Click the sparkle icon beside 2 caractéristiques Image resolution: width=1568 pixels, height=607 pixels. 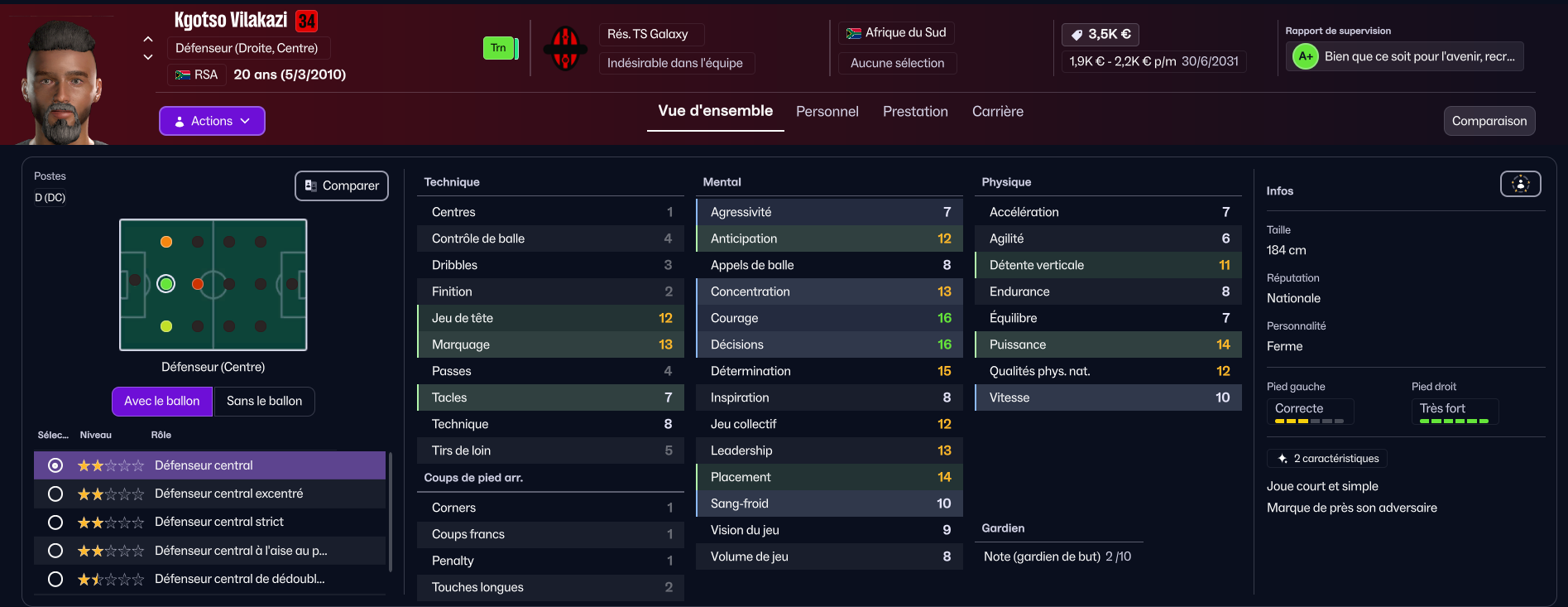pyautogui.click(x=1283, y=458)
